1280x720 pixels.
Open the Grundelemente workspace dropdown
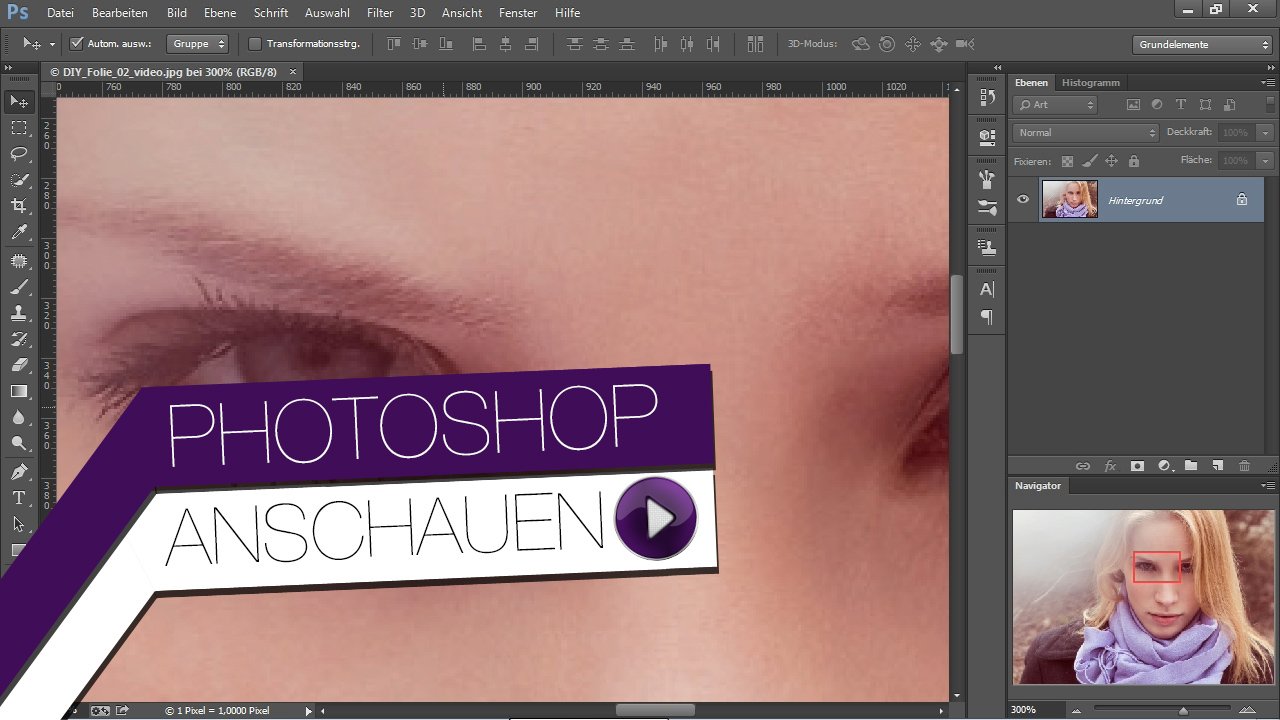click(1203, 44)
